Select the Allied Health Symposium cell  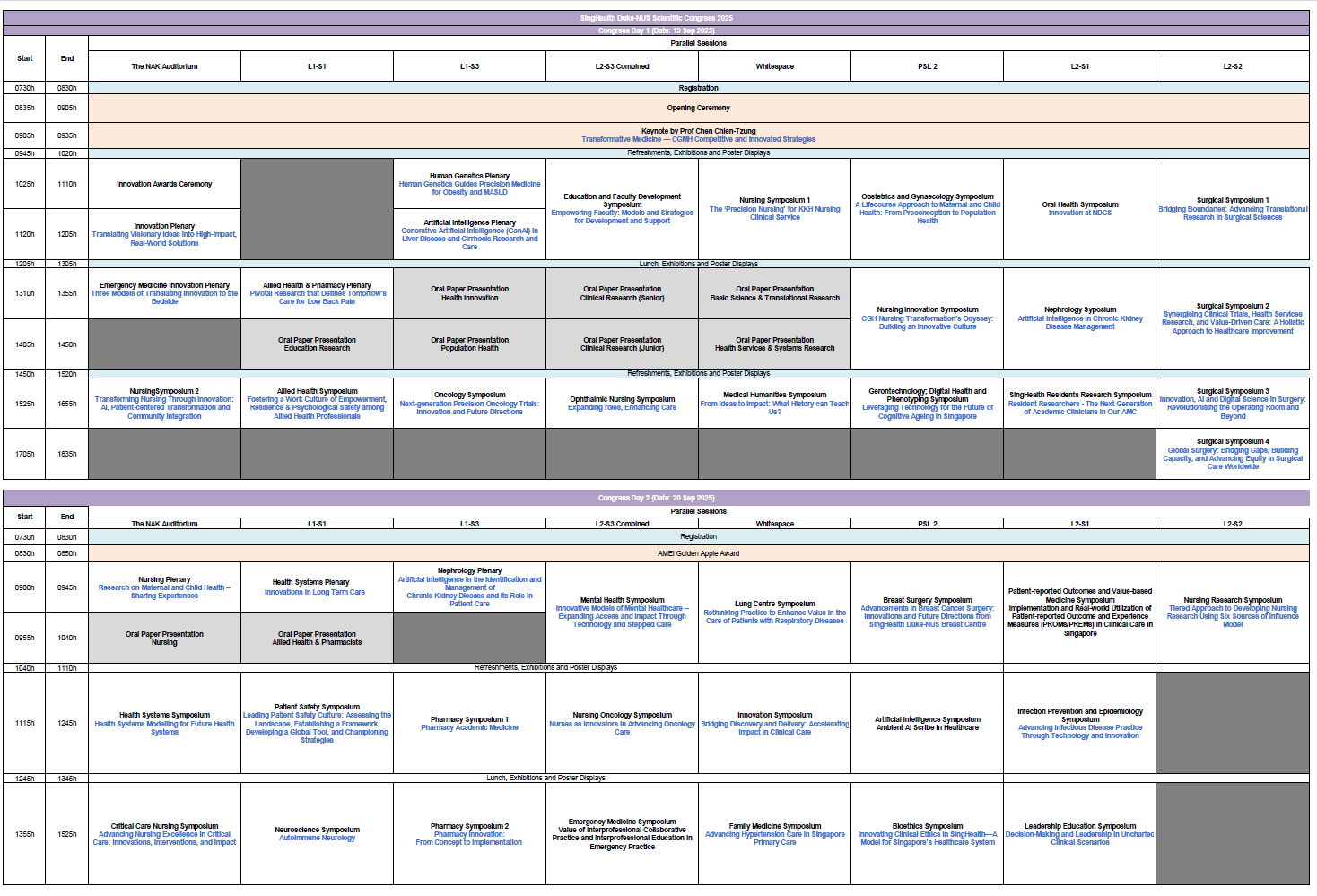point(317,404)
